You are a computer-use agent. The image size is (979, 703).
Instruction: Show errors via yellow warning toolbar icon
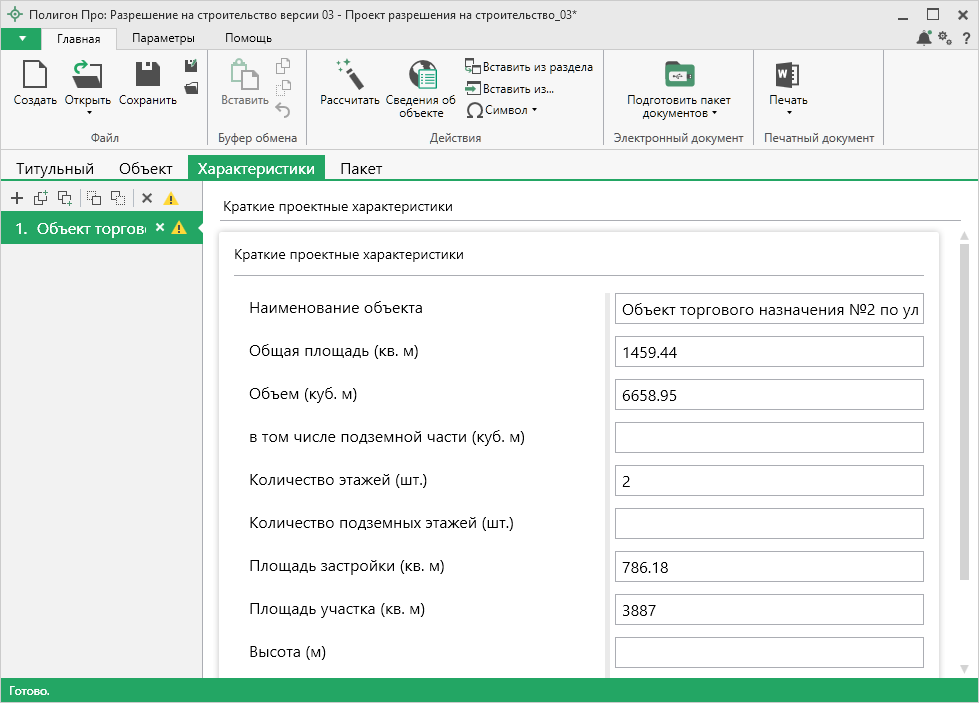(x=171, y=198)
